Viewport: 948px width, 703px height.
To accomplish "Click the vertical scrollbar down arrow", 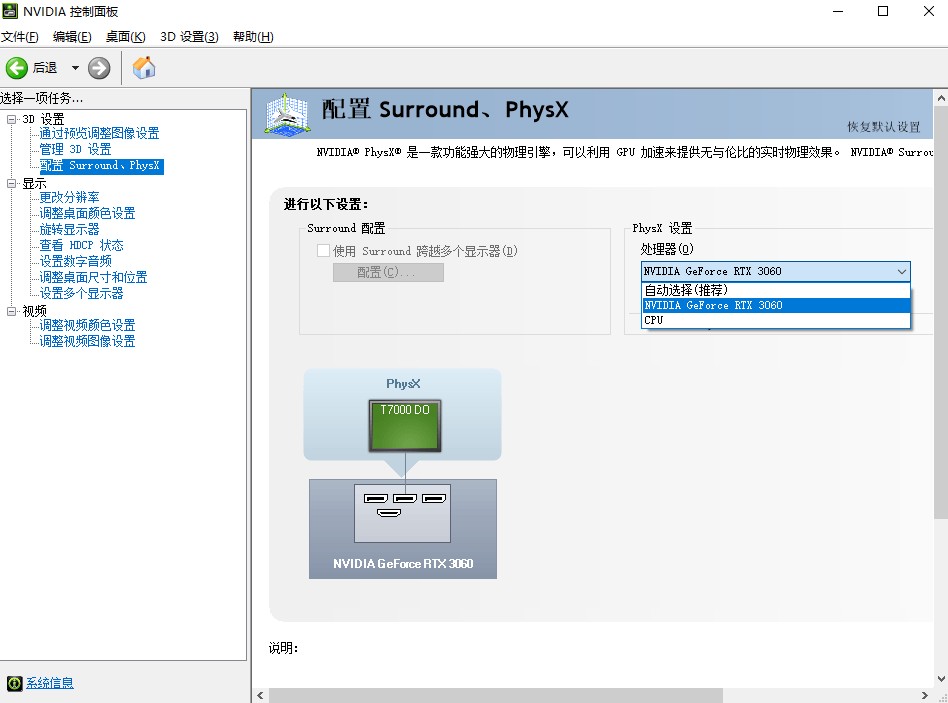I will point(941,679).
